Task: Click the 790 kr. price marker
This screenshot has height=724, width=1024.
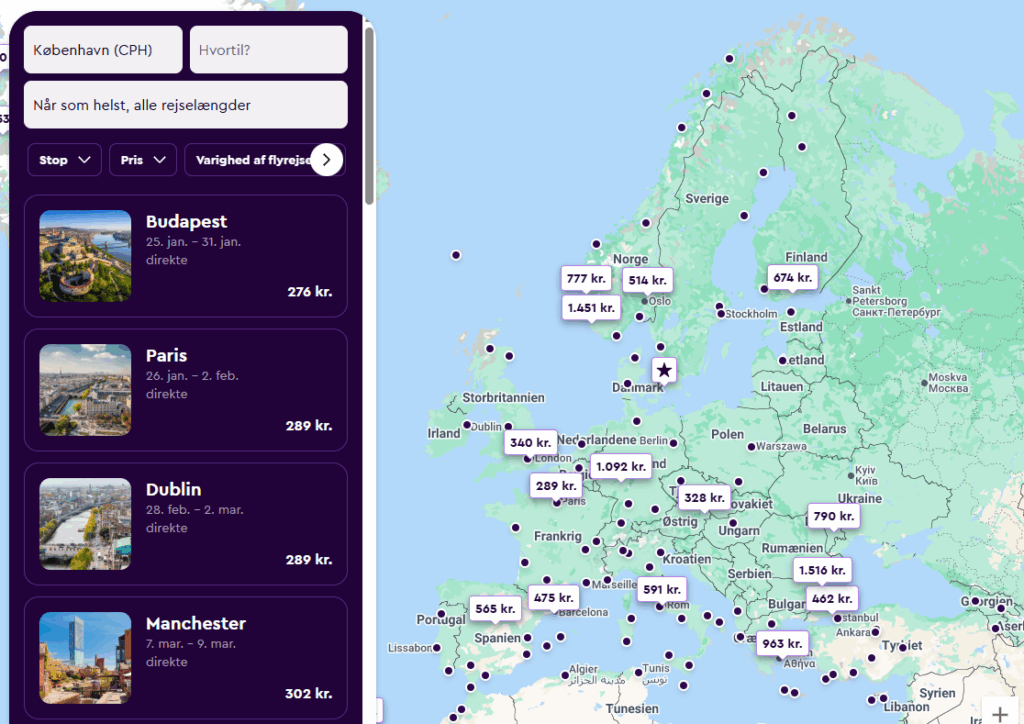Action: pyautogui.click(x=832, y=516)
